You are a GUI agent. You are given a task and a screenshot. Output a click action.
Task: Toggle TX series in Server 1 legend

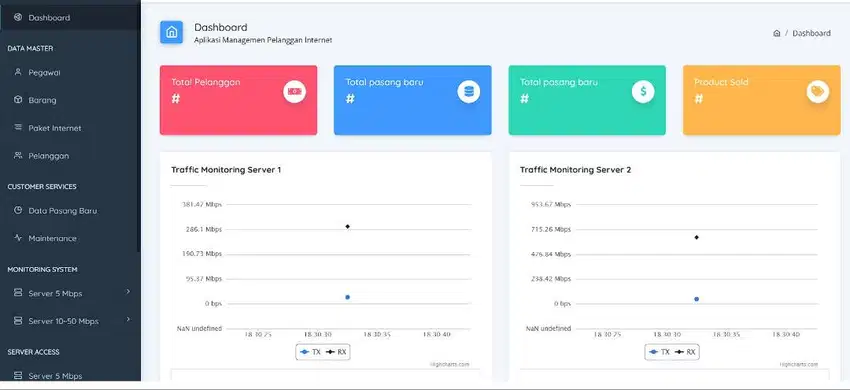click(x=310, y=352)
